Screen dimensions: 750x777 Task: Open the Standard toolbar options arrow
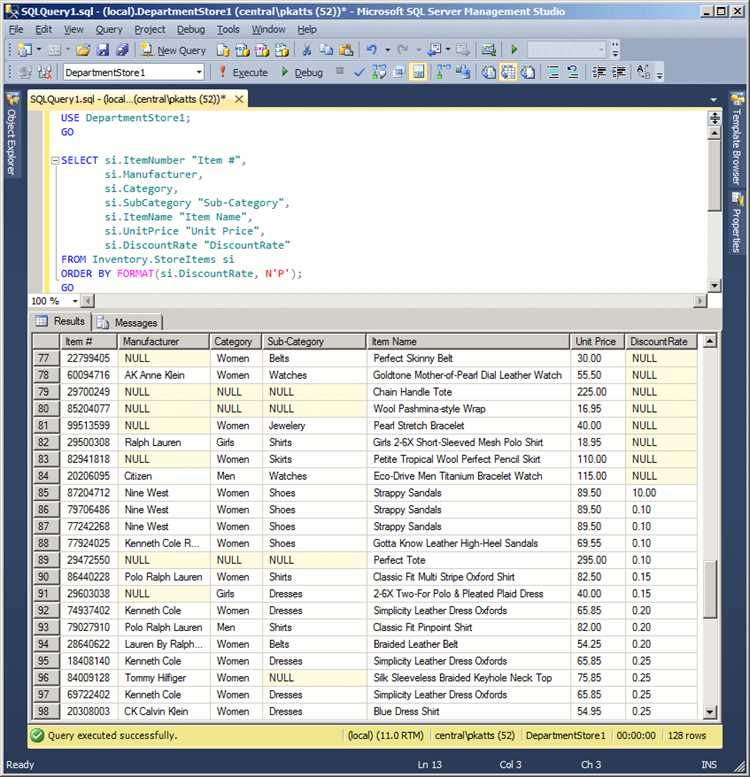click(615, 50)
